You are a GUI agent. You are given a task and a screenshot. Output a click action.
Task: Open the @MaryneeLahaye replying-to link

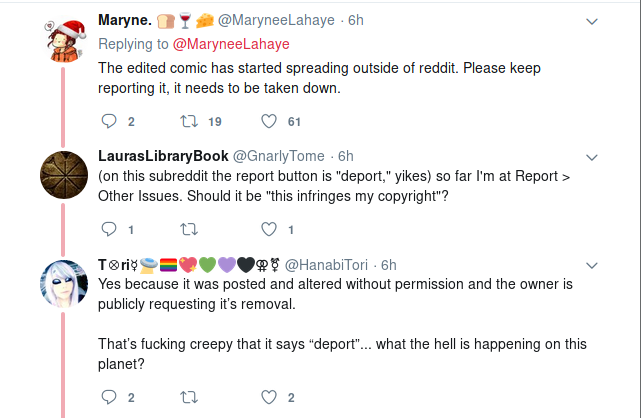pyautogui.click(x=231, y=44)
